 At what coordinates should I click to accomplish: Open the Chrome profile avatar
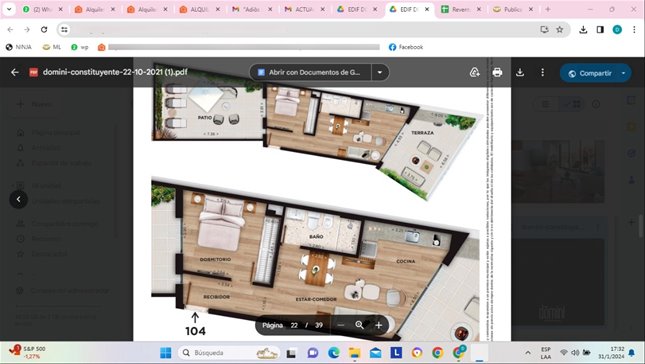617,30
